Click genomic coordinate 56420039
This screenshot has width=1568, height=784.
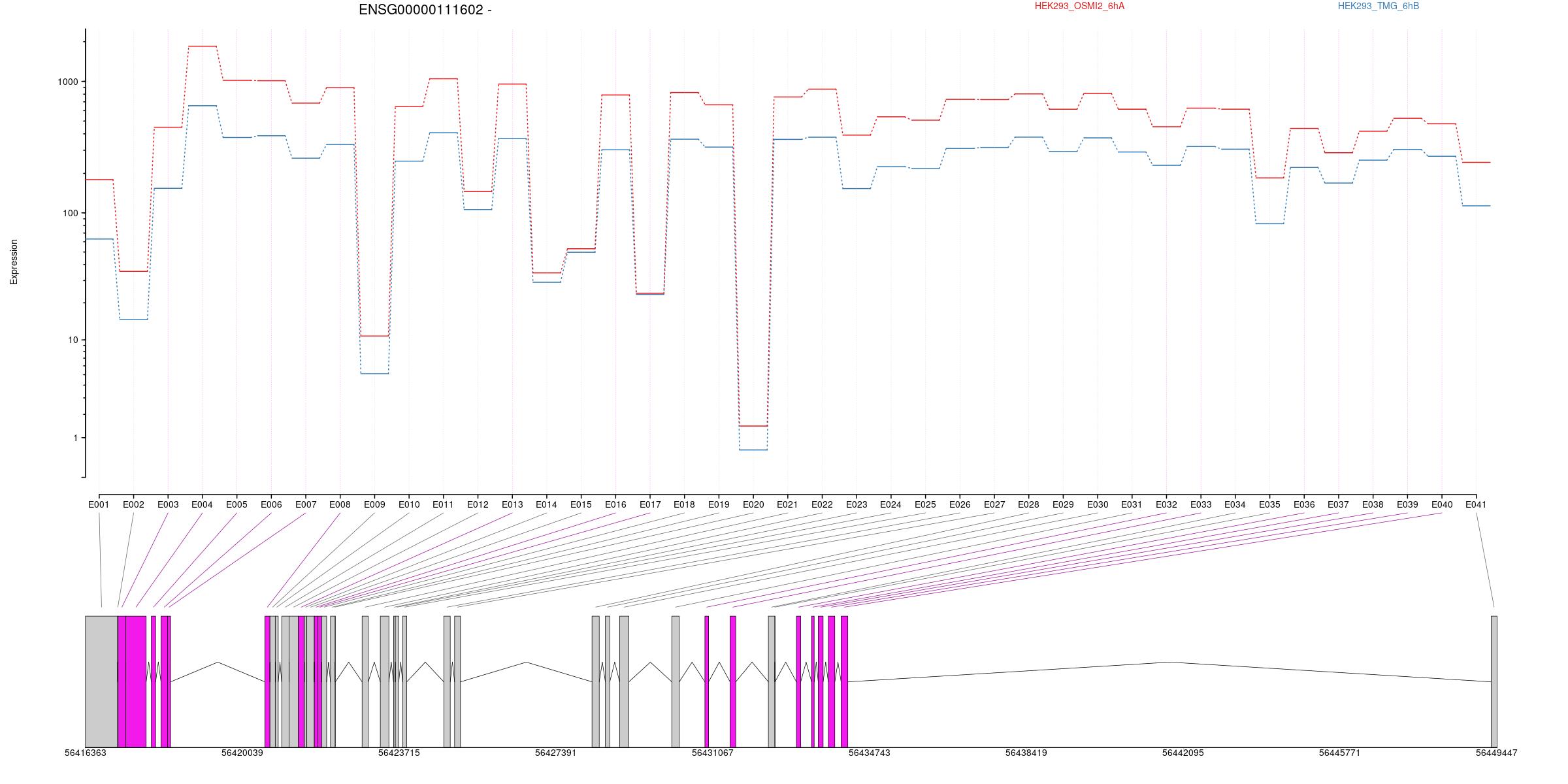point(242,753)
